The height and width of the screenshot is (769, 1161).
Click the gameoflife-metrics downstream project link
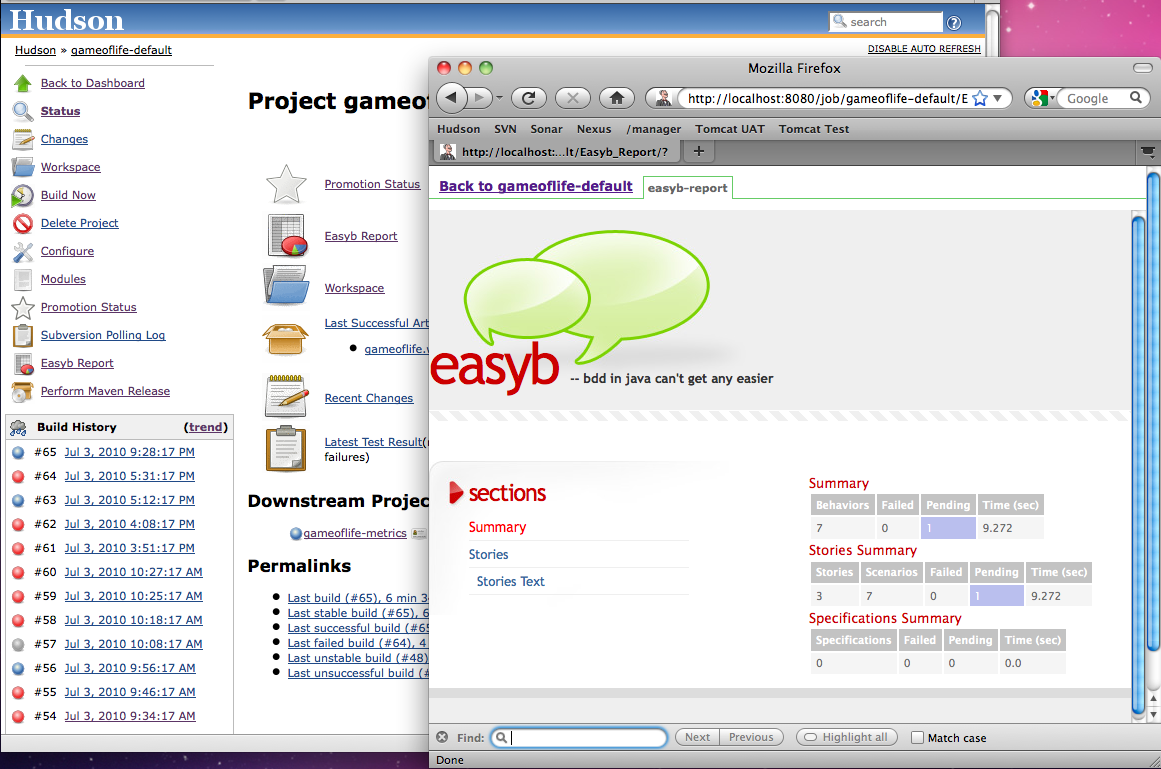355,533
